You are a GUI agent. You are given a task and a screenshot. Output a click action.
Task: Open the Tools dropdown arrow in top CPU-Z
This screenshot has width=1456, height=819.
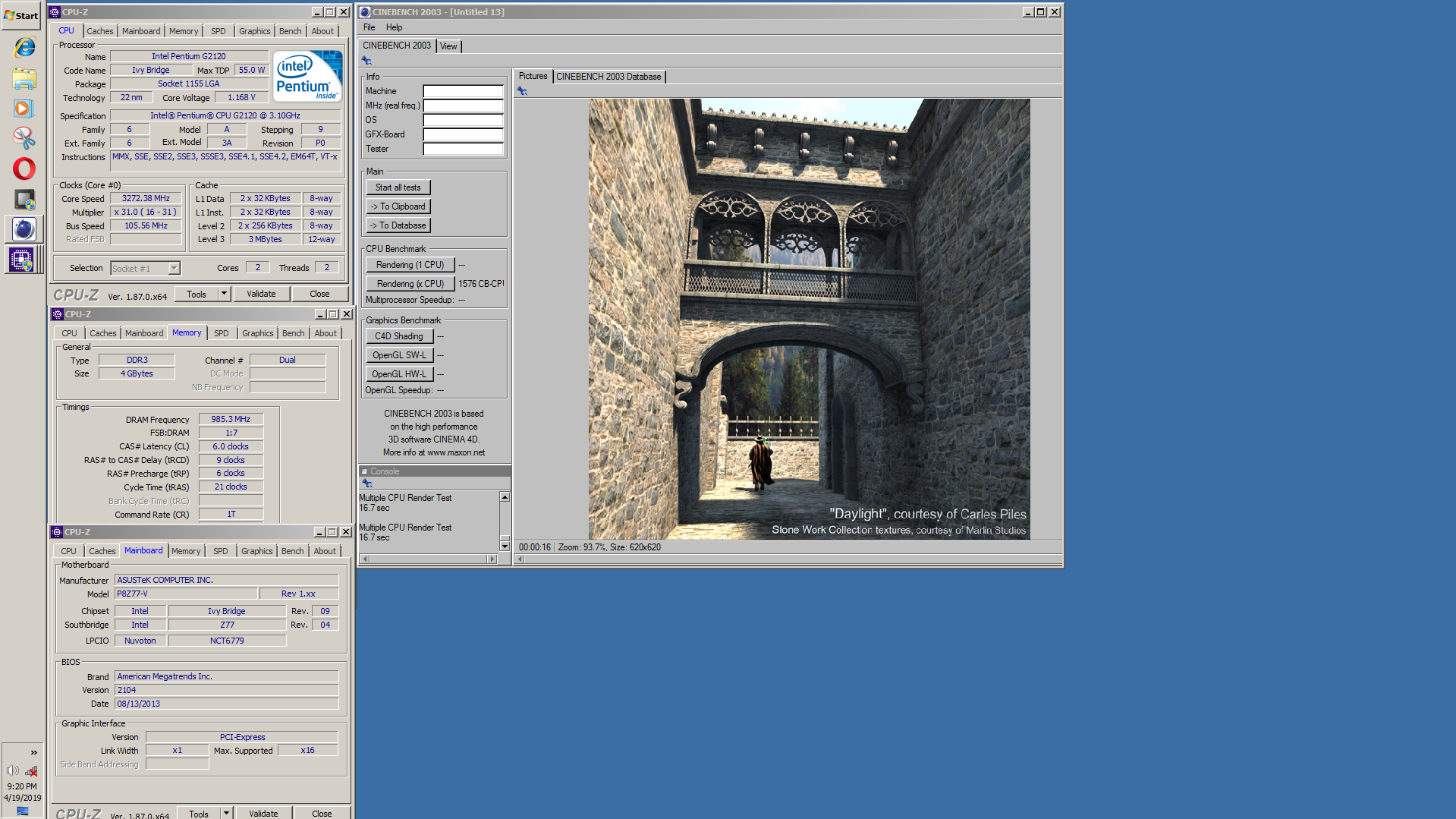(224, 294)
